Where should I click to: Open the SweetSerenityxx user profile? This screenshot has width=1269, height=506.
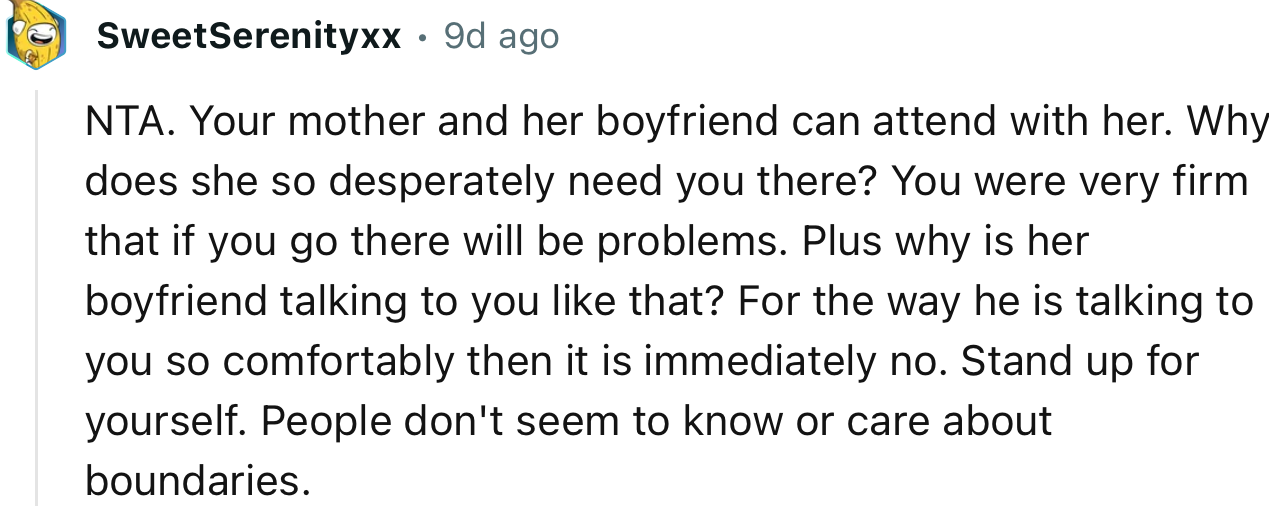tap(249, 38)
